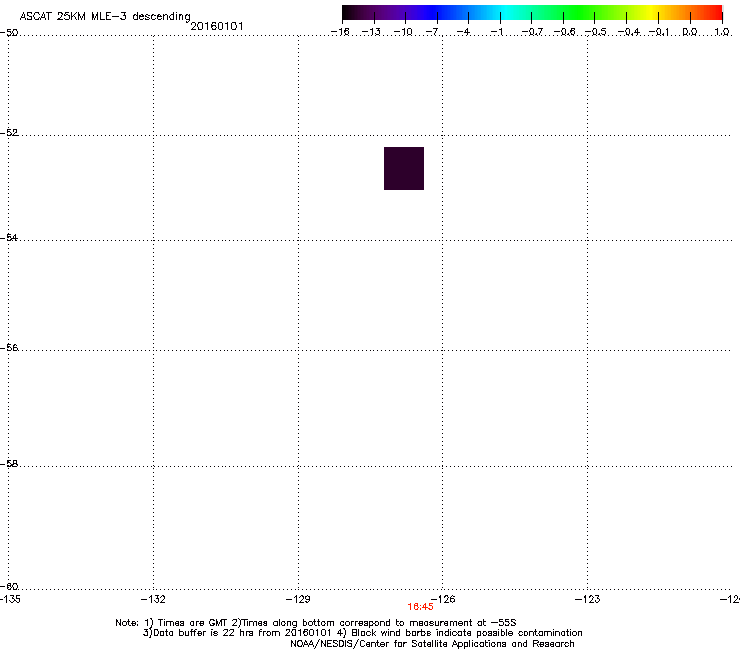Click the -10 colorbar label

(403, 32)
